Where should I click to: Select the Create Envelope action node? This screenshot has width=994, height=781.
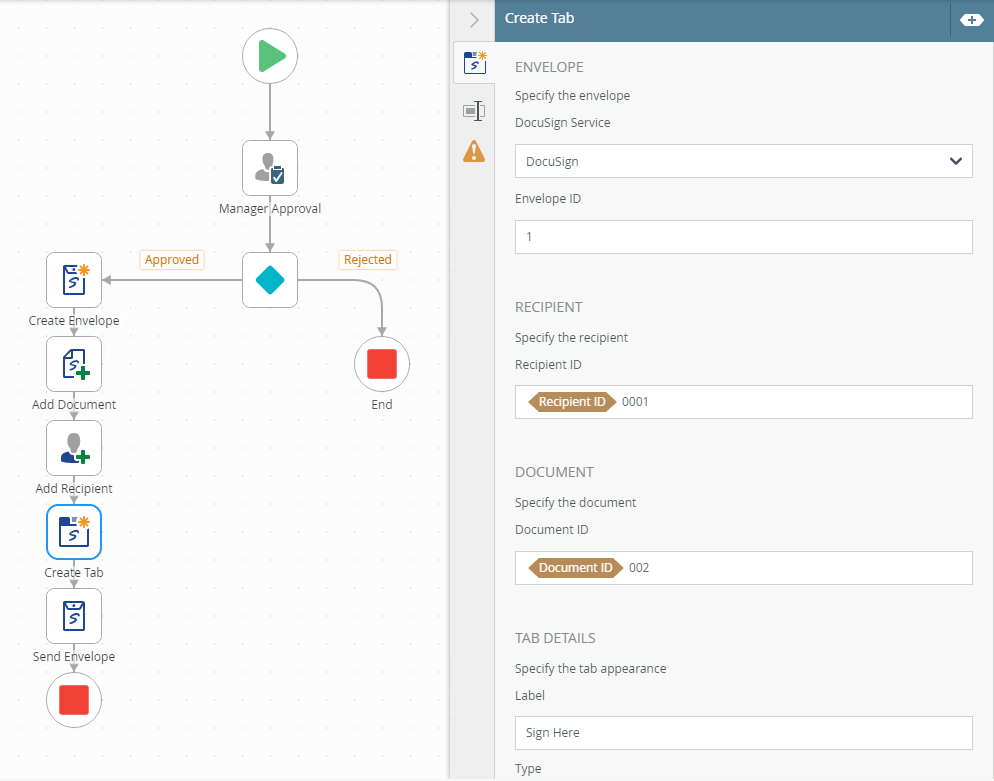pos(74,280)
